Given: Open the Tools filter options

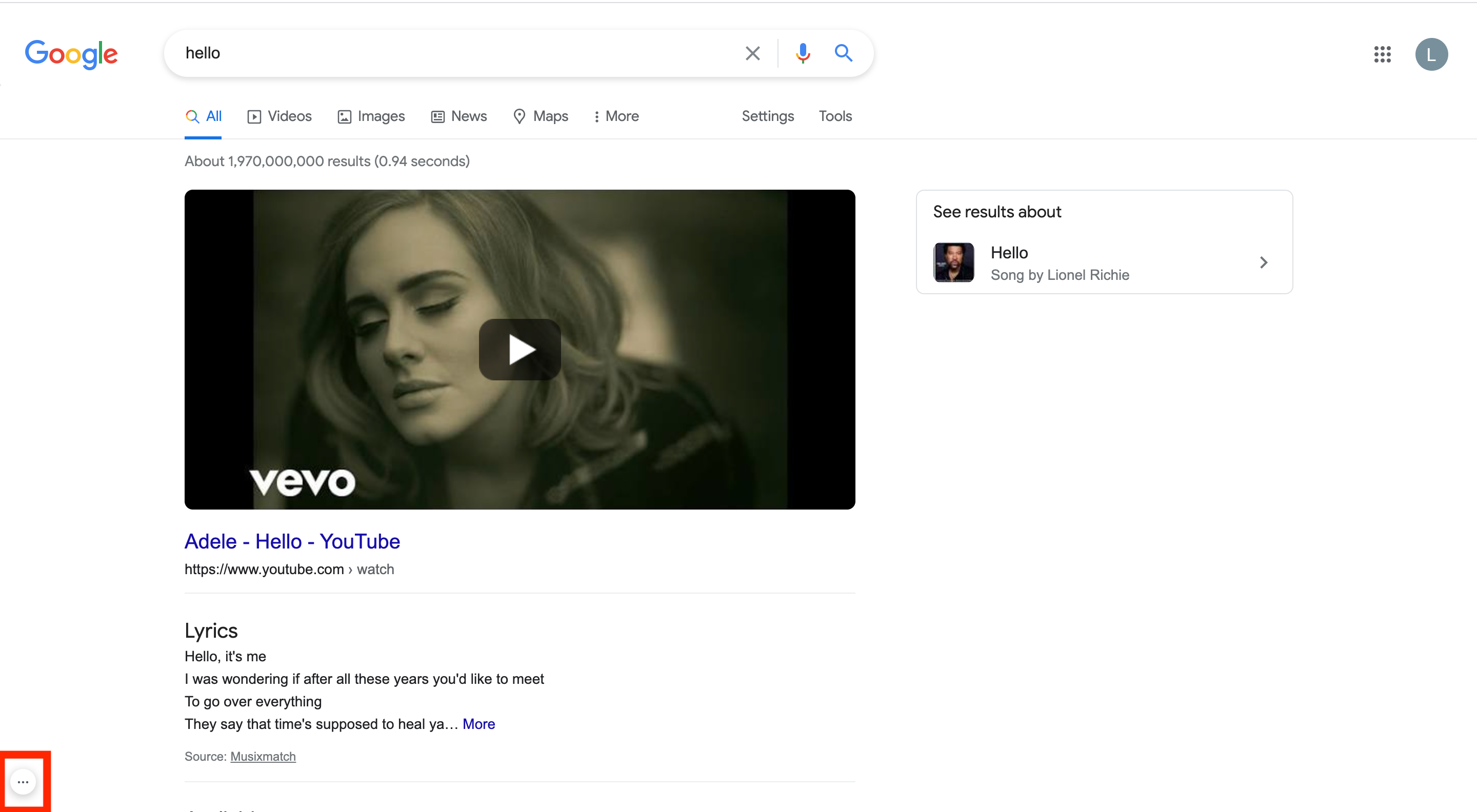Looking at the screenshot, I should pyautogui.click(x=835, y=116).
